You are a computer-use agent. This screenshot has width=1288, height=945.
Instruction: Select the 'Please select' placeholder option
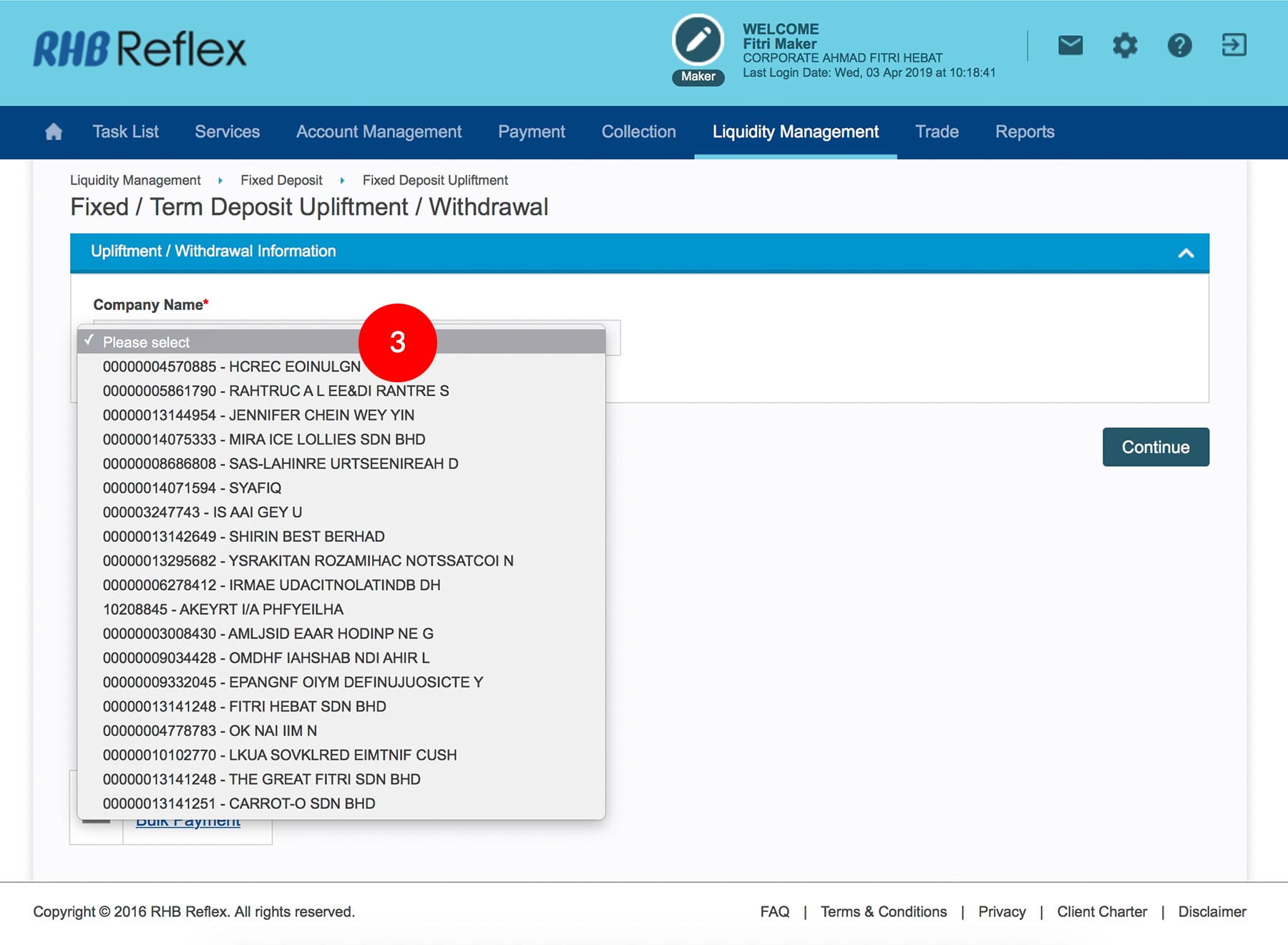pyautogui.click(x=146, y=342)
